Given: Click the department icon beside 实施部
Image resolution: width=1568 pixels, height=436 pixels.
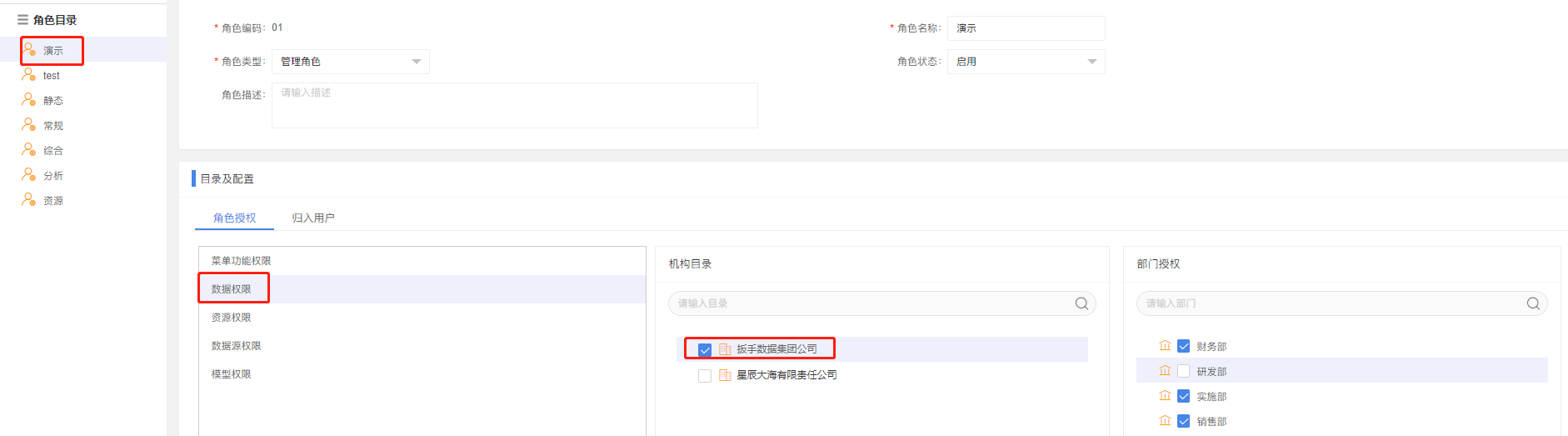Looking at the screenshot, I should (x=1165, y=396).
